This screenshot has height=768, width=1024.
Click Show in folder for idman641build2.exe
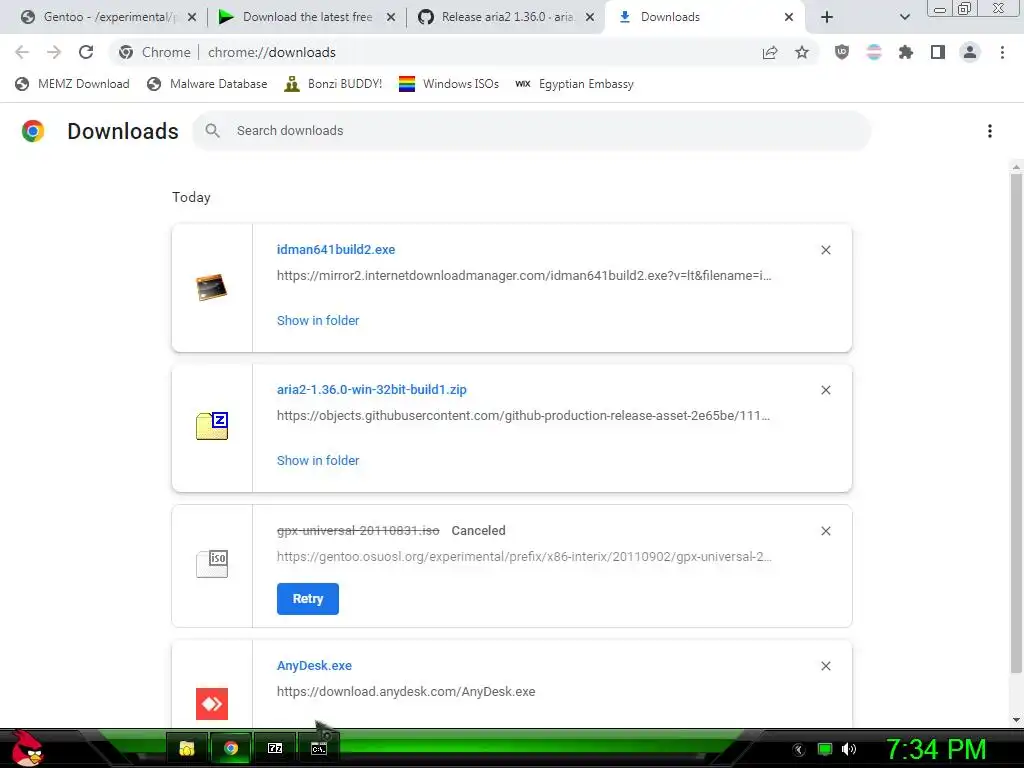click(x=318, y=321)
